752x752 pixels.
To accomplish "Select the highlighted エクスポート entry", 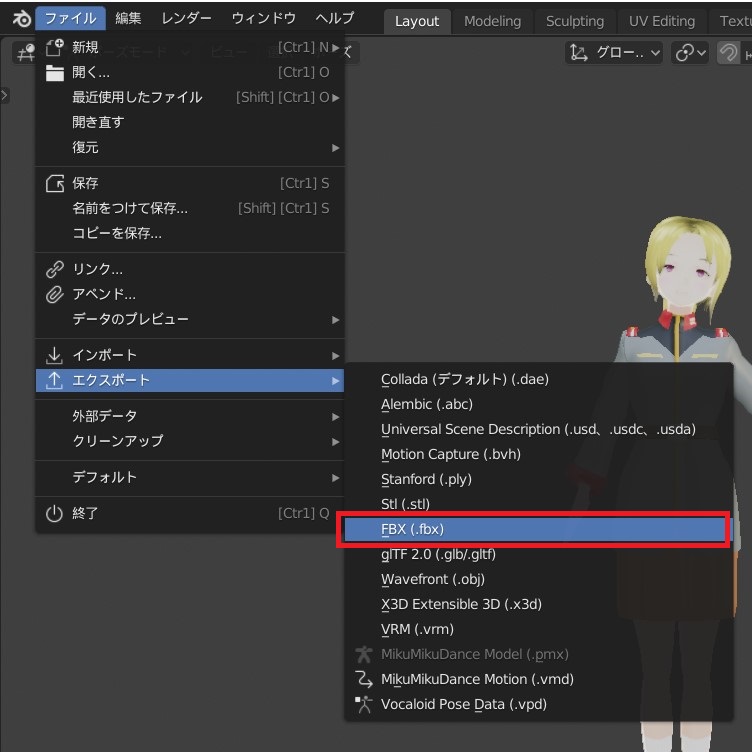I will point(190,380).
